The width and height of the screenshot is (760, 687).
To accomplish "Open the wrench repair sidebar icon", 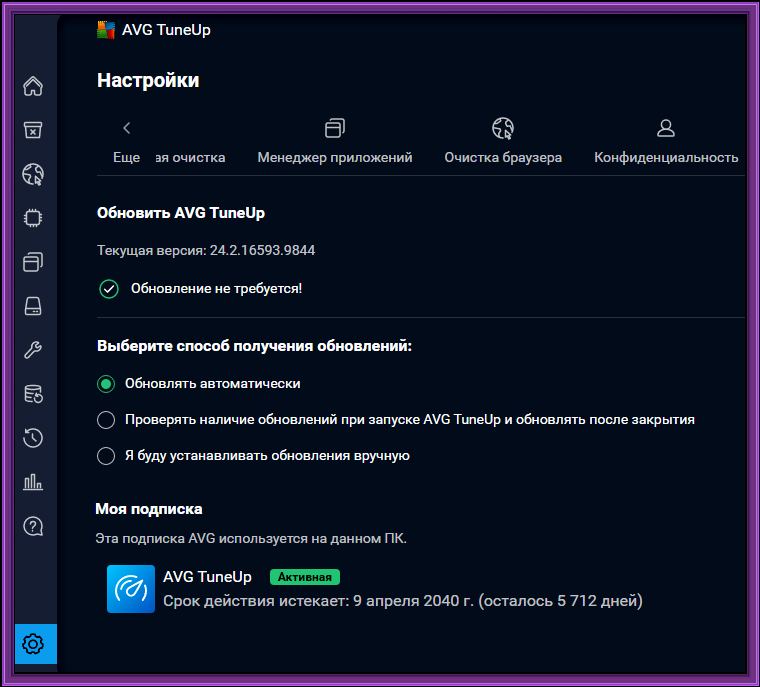I will tap(33, 350).
